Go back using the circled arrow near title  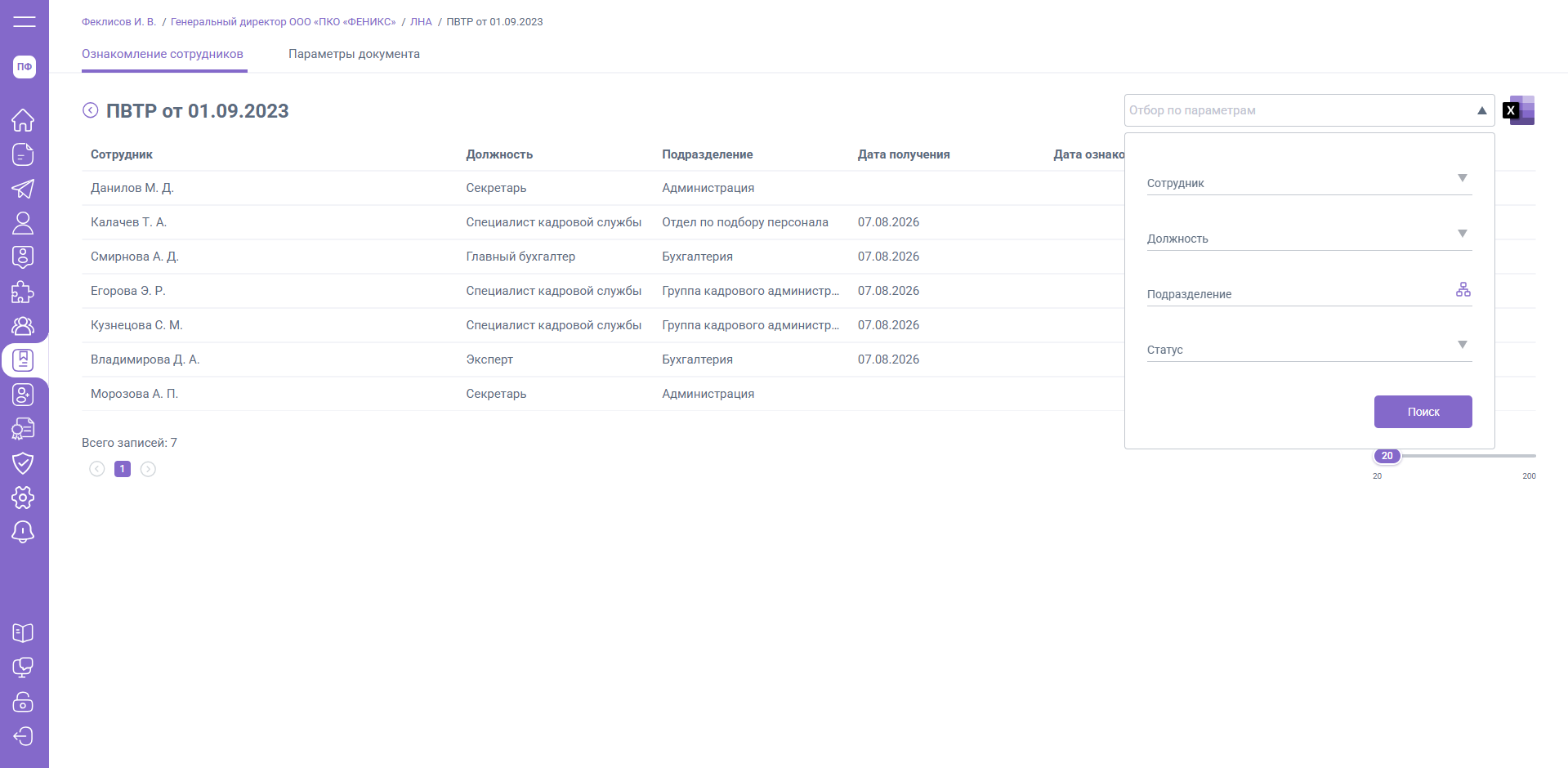(x=91, y=110)
